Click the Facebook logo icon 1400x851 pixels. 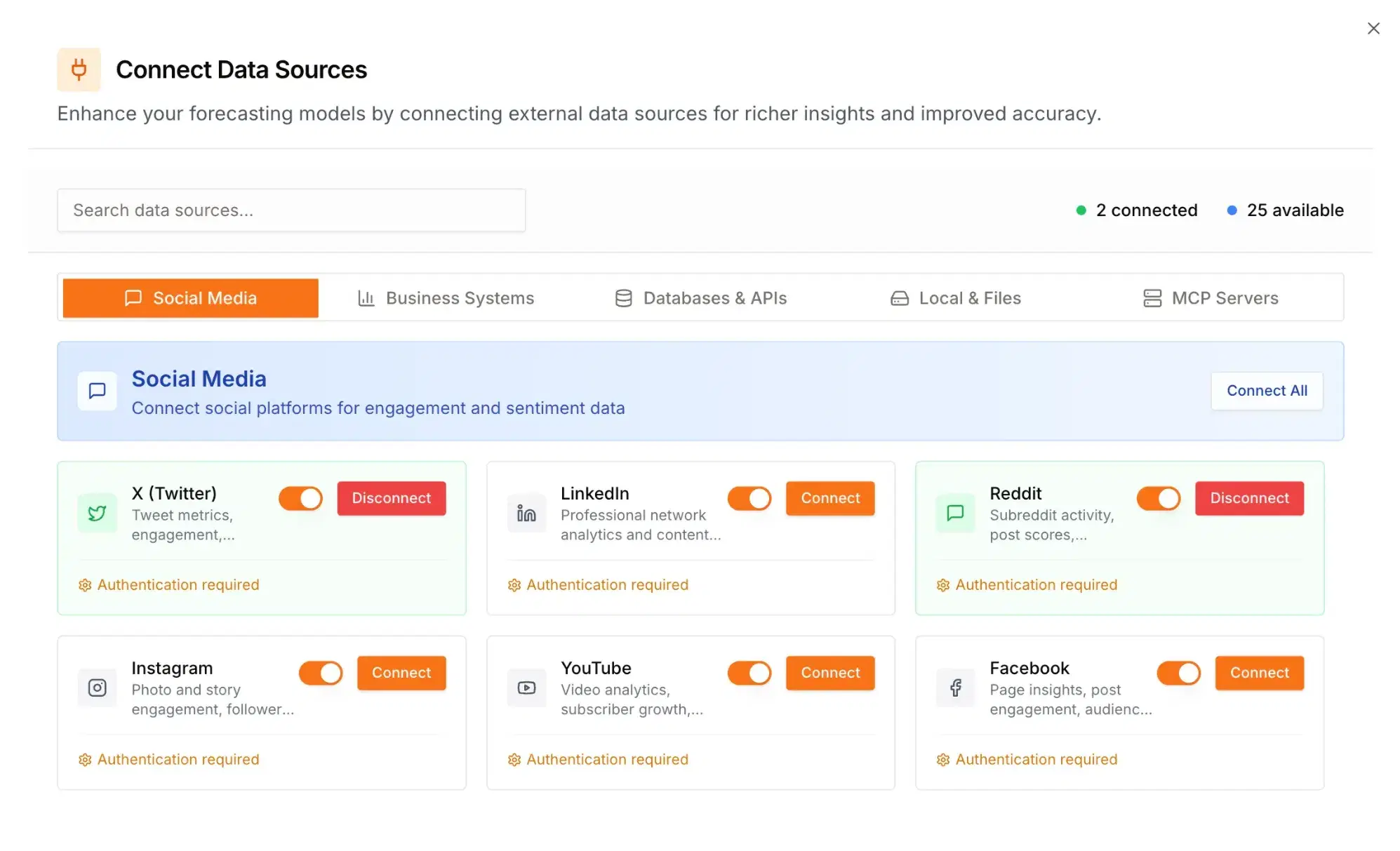pyautogui.click(x=955, y=688)
